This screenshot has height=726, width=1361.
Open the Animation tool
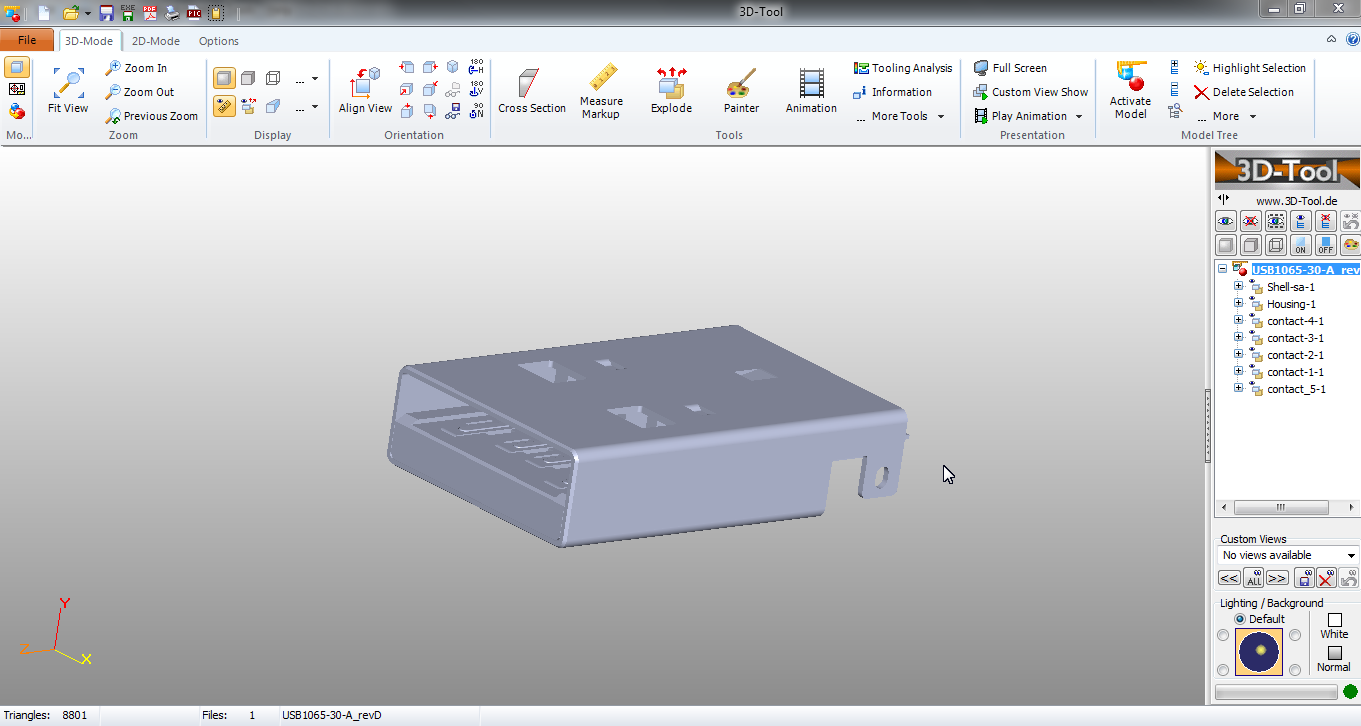pyautogui.click(x=811, y=92)
